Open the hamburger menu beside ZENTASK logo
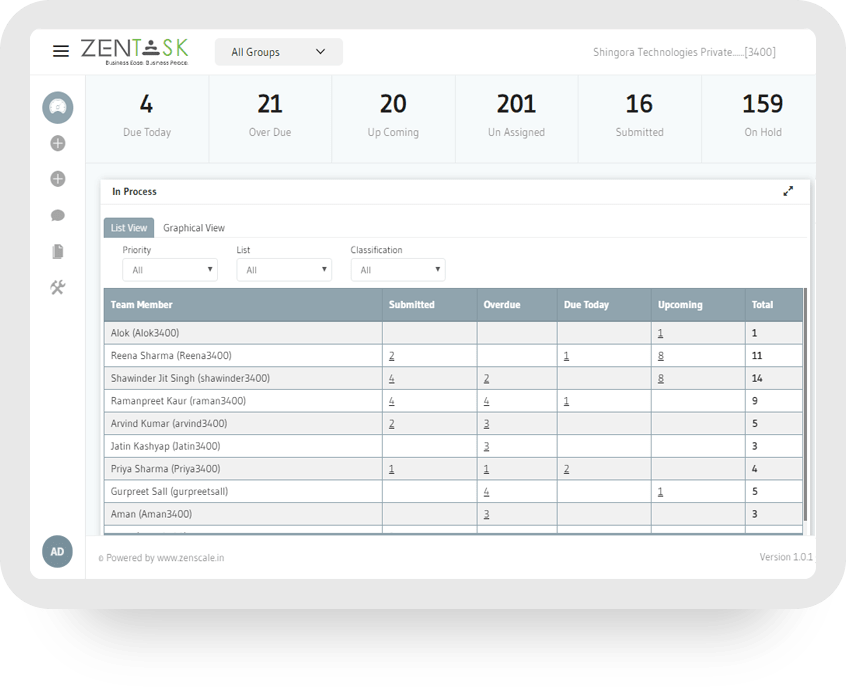Viewport: 846px width, 687px height. pyautogui.click(x=61, y=51)
